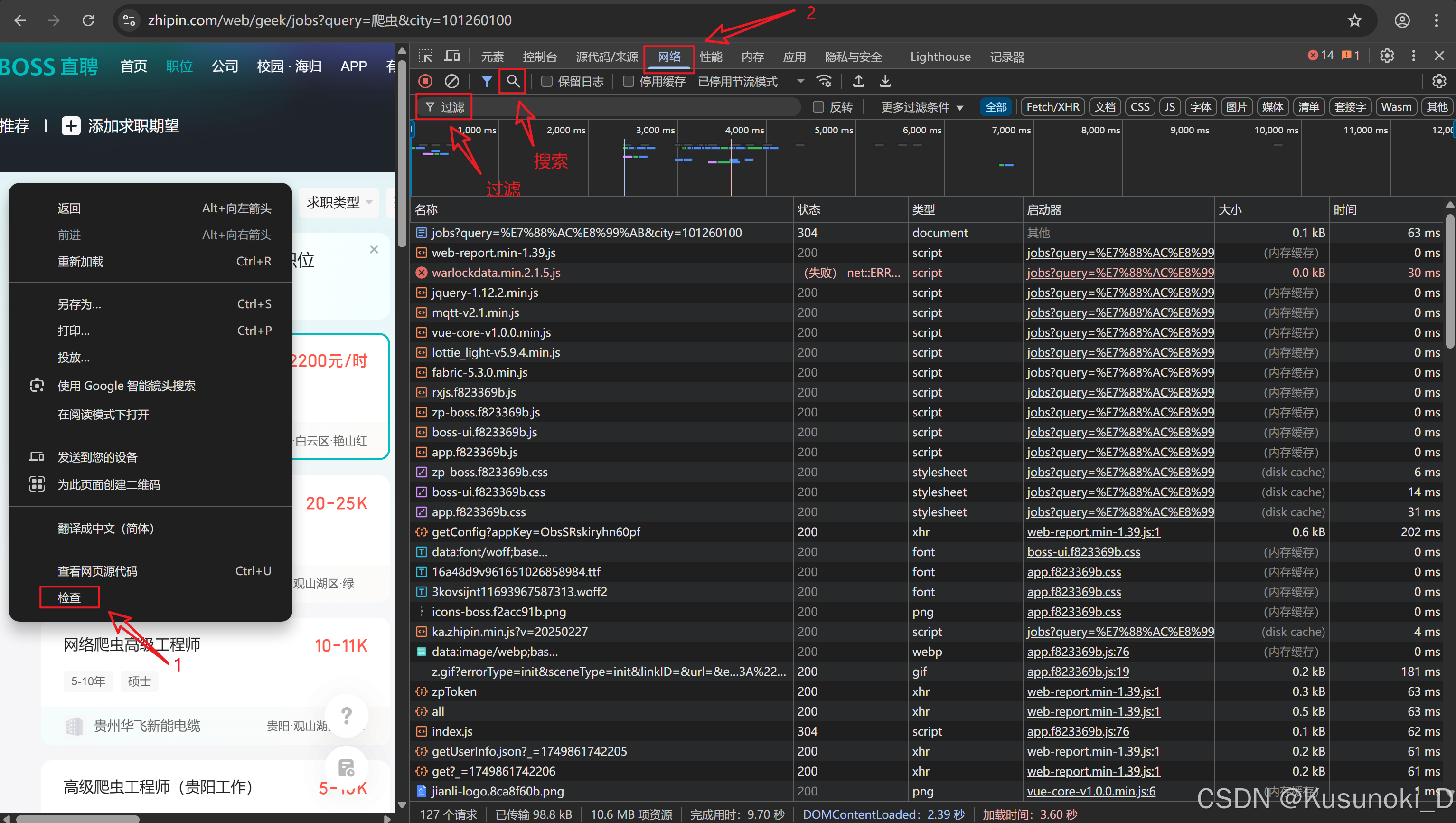Select 检查 in the context menu
1456x823 pixels.
pos(69,597)
